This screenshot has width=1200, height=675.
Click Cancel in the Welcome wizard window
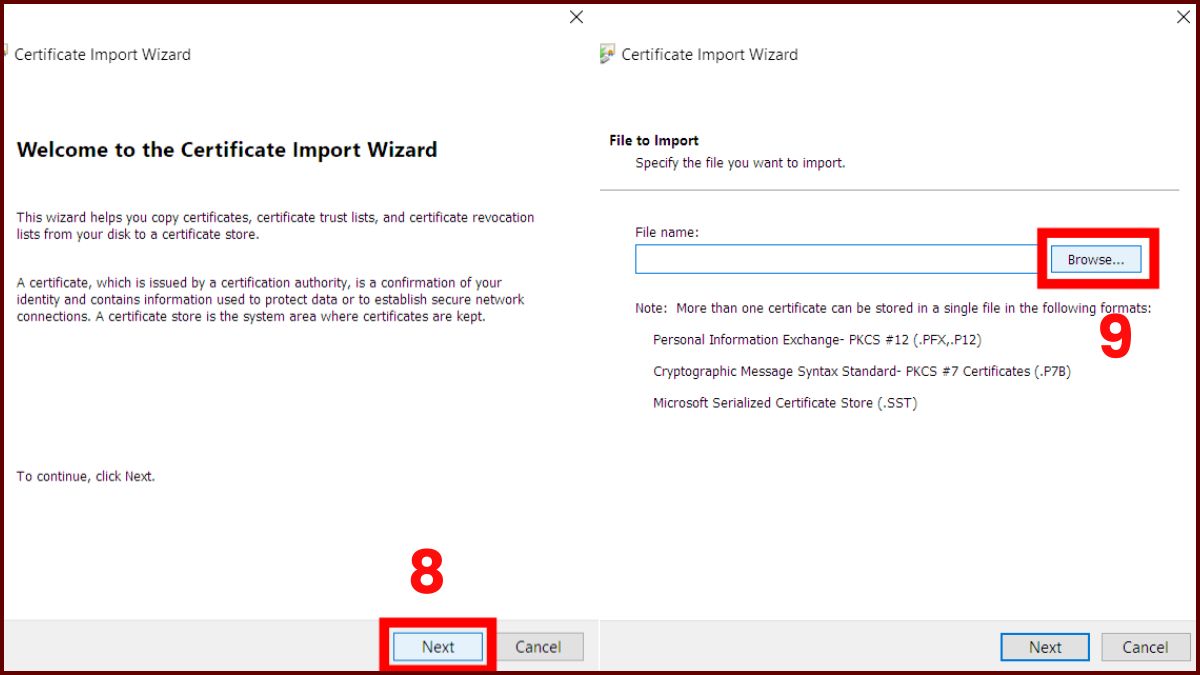tap(538, 647)
